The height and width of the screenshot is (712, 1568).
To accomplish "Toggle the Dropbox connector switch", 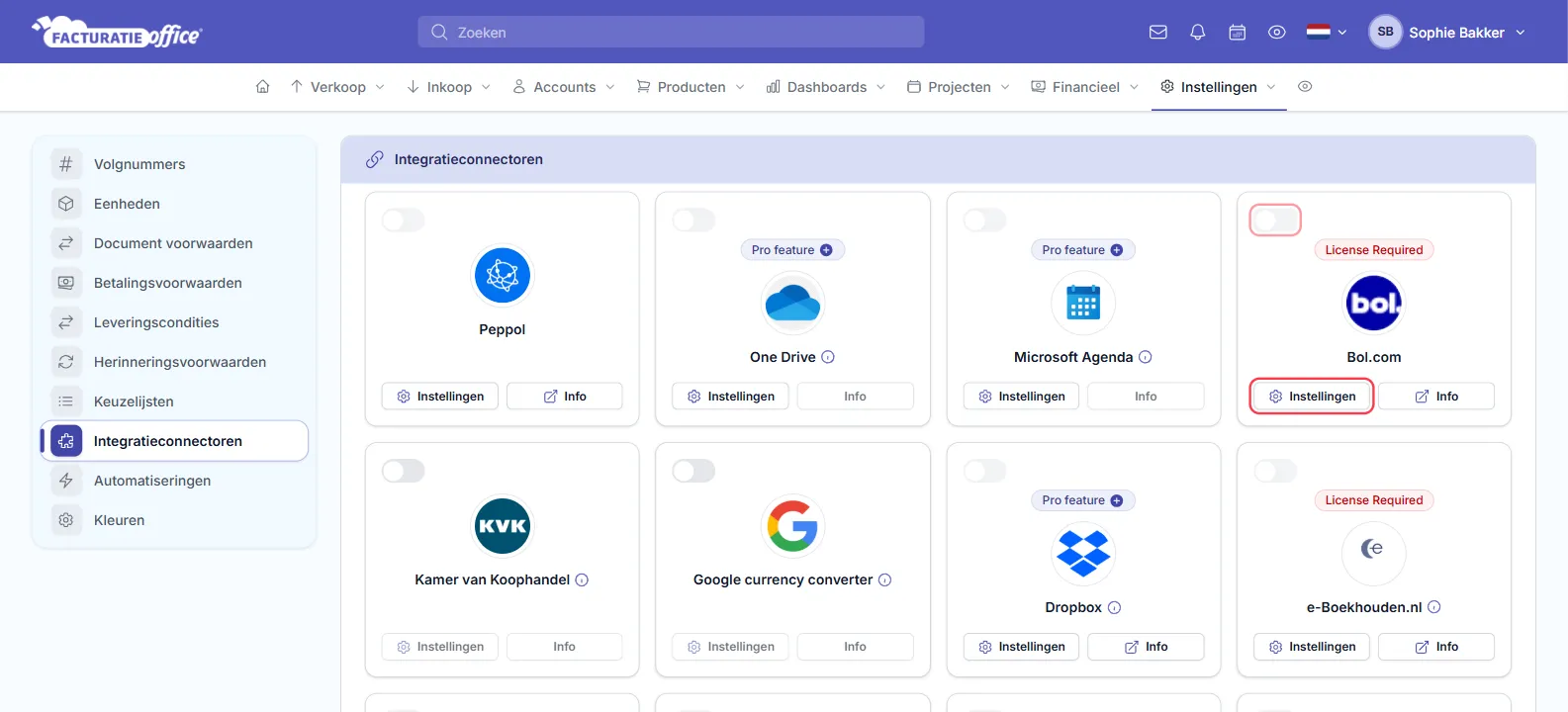I will [984, 471].
